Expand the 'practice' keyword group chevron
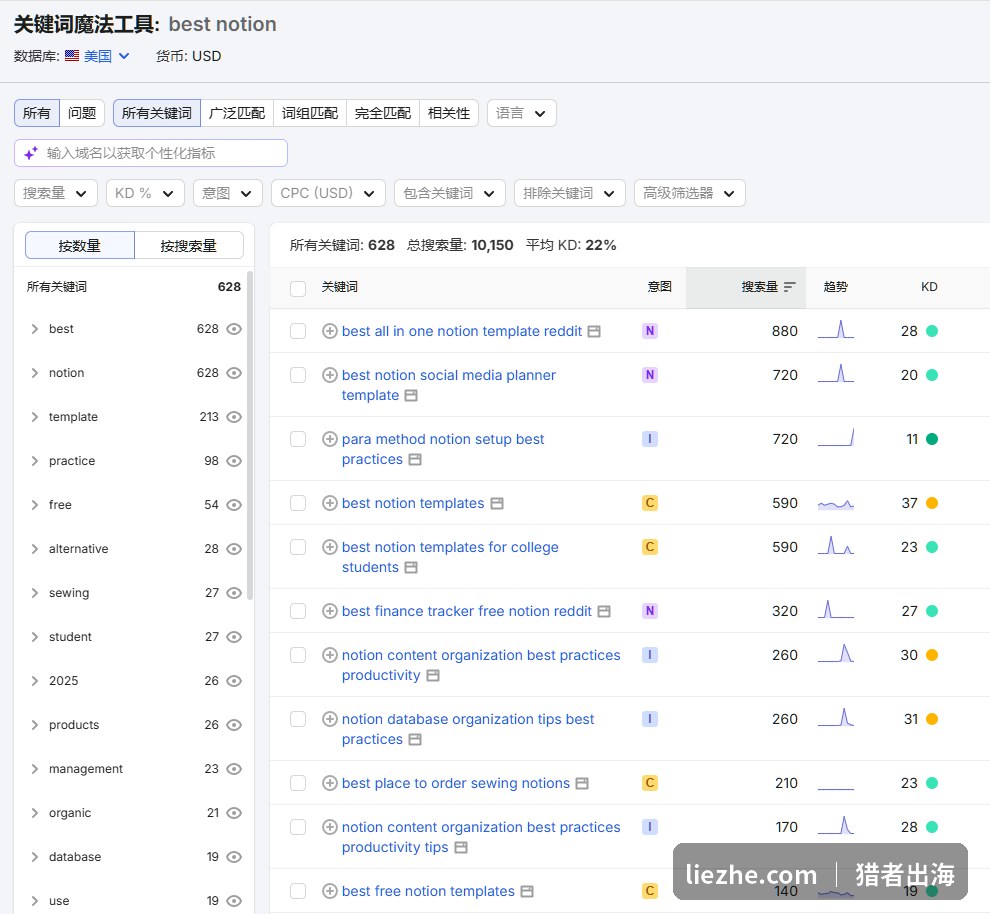 pyautogui.click(x=35, y=461)
